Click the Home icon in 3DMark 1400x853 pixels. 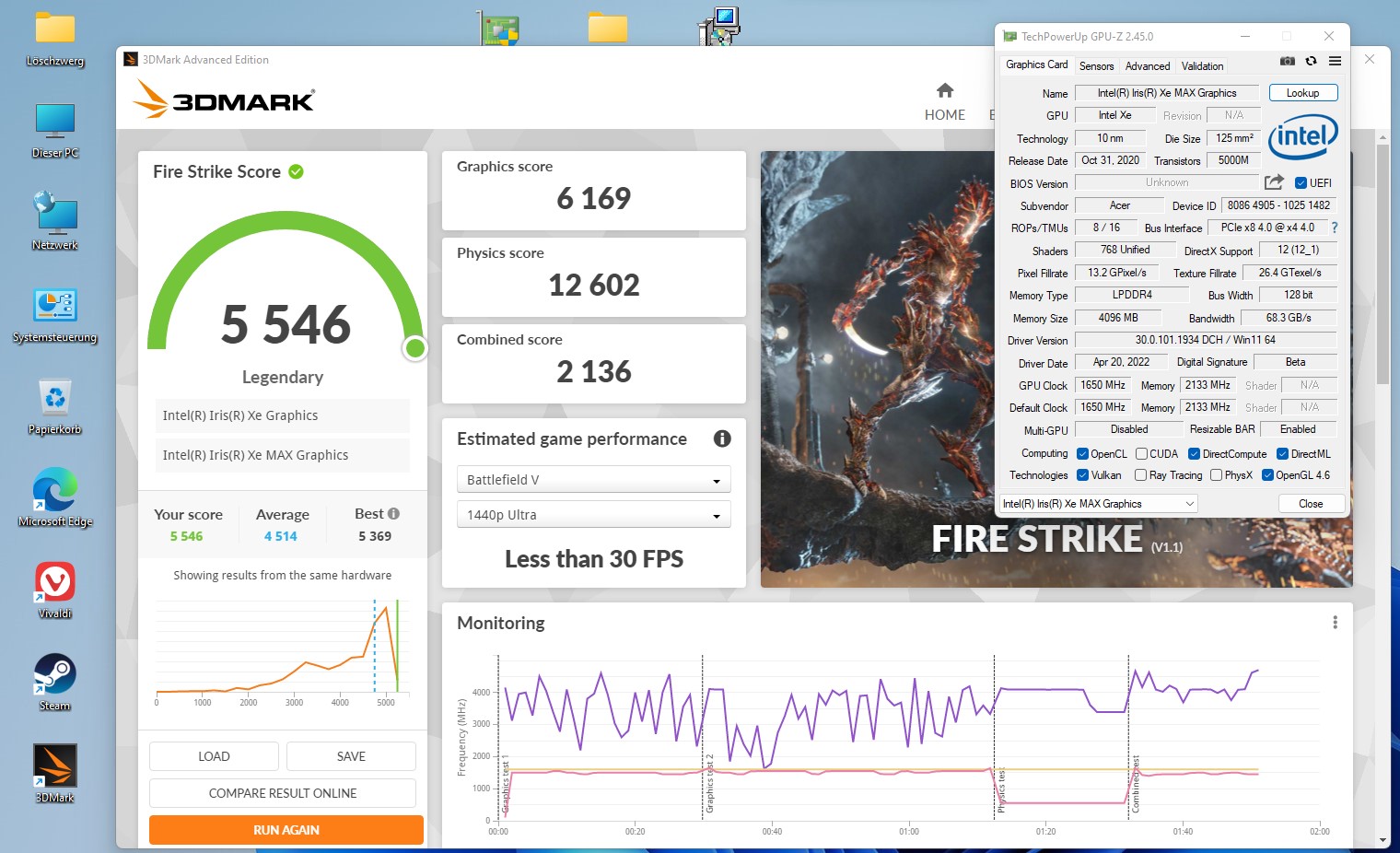pyautogui.click(x=945, y=90)
